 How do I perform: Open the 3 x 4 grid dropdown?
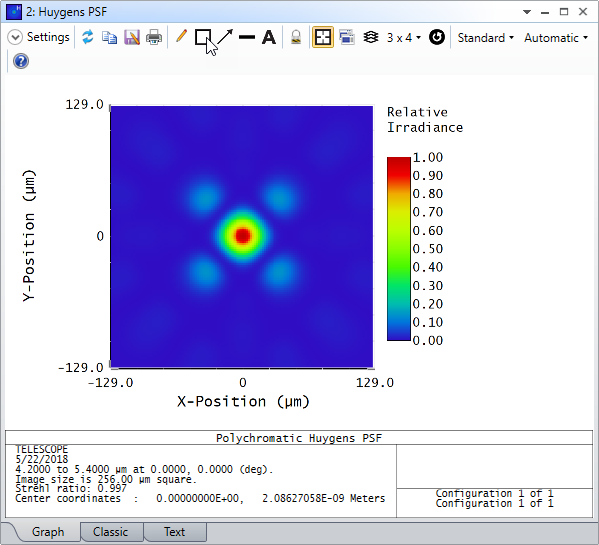coord(403,37)
